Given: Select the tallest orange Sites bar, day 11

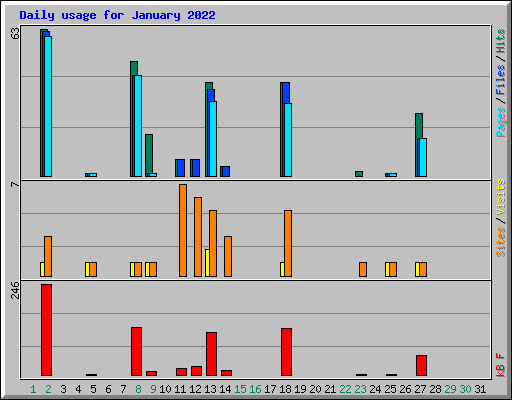Looking at the screenshot, I should (x=183, y=230).
